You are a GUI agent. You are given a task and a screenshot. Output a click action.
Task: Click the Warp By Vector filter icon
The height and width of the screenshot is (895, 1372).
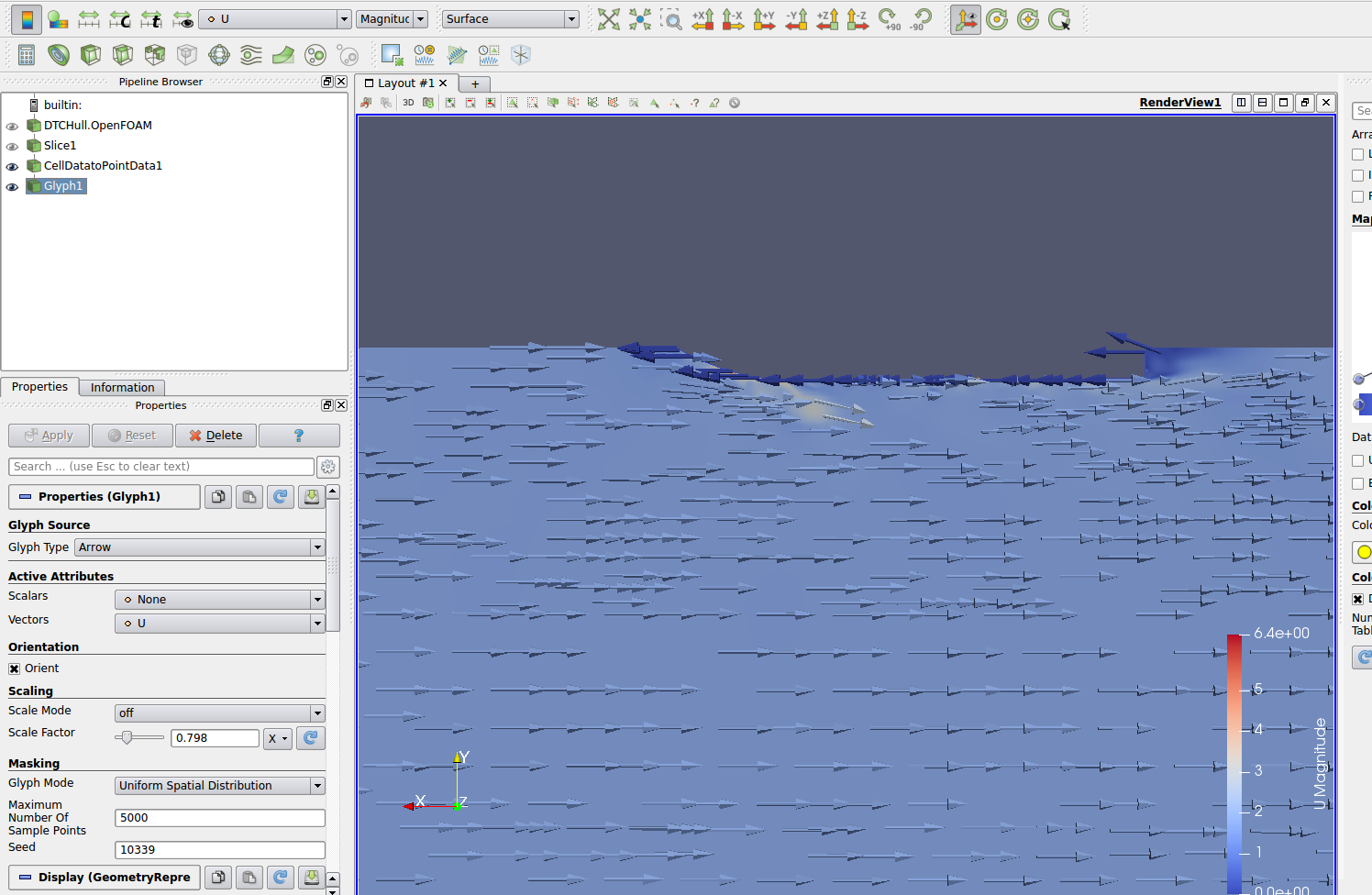coord(282,55)
